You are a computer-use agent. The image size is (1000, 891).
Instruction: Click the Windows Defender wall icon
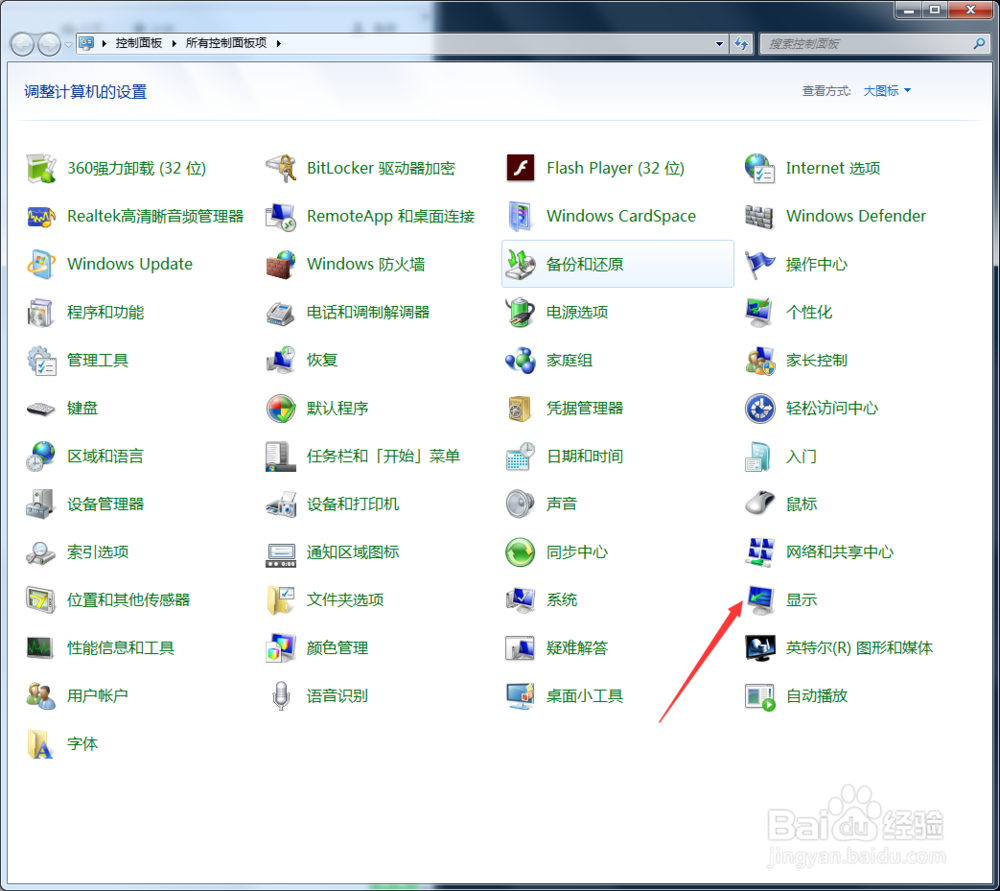760,216
